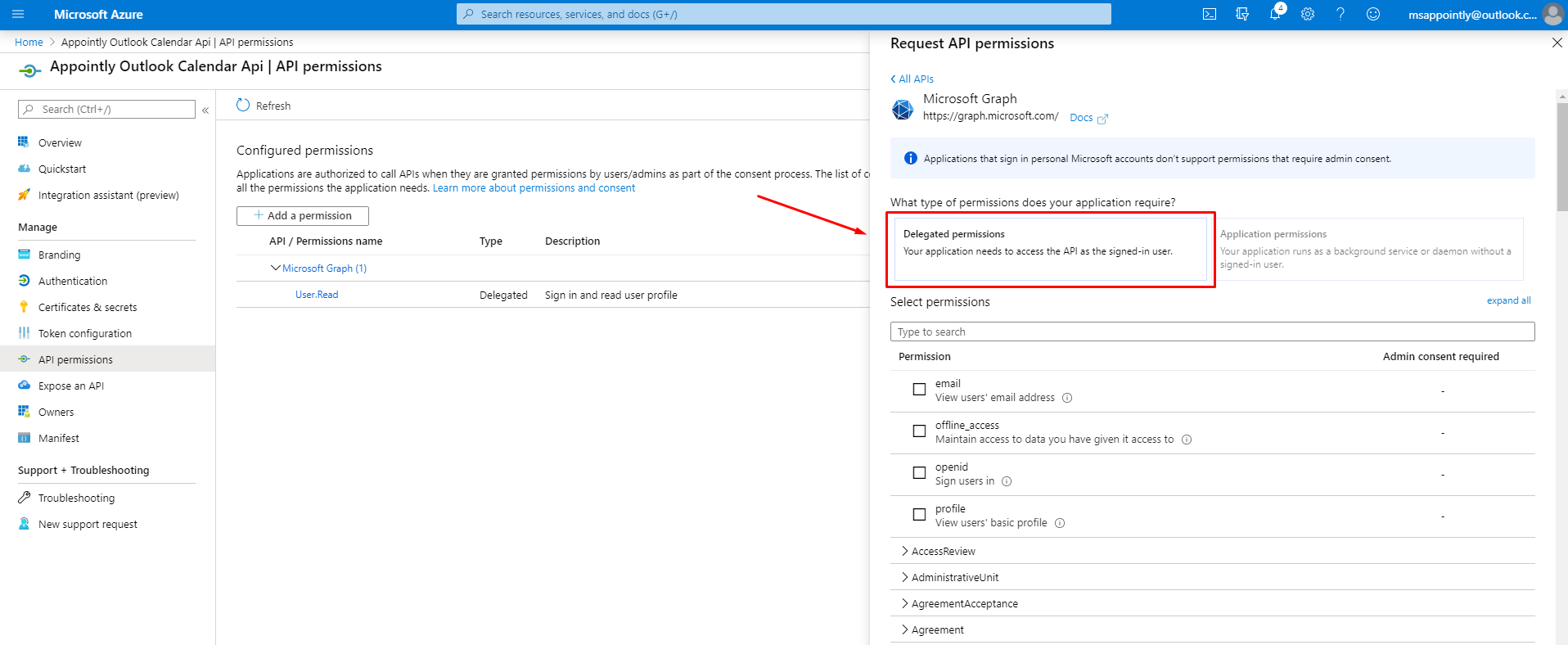
Task: Open Cloud Shell from the top bar
Action: click(x=1210, y=14)
